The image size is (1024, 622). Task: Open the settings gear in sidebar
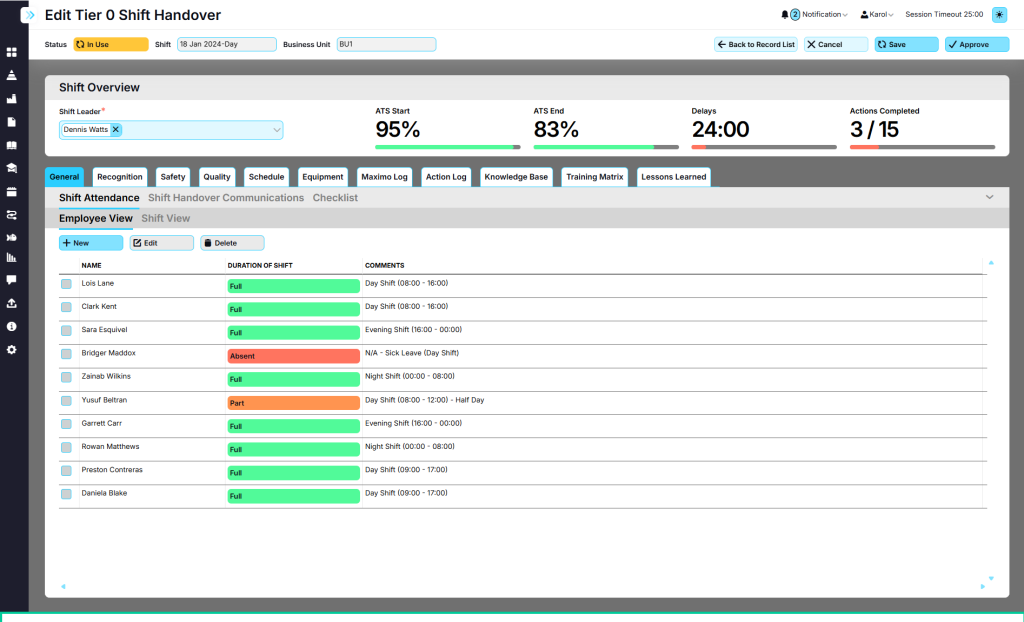click(x=11, y=350)
